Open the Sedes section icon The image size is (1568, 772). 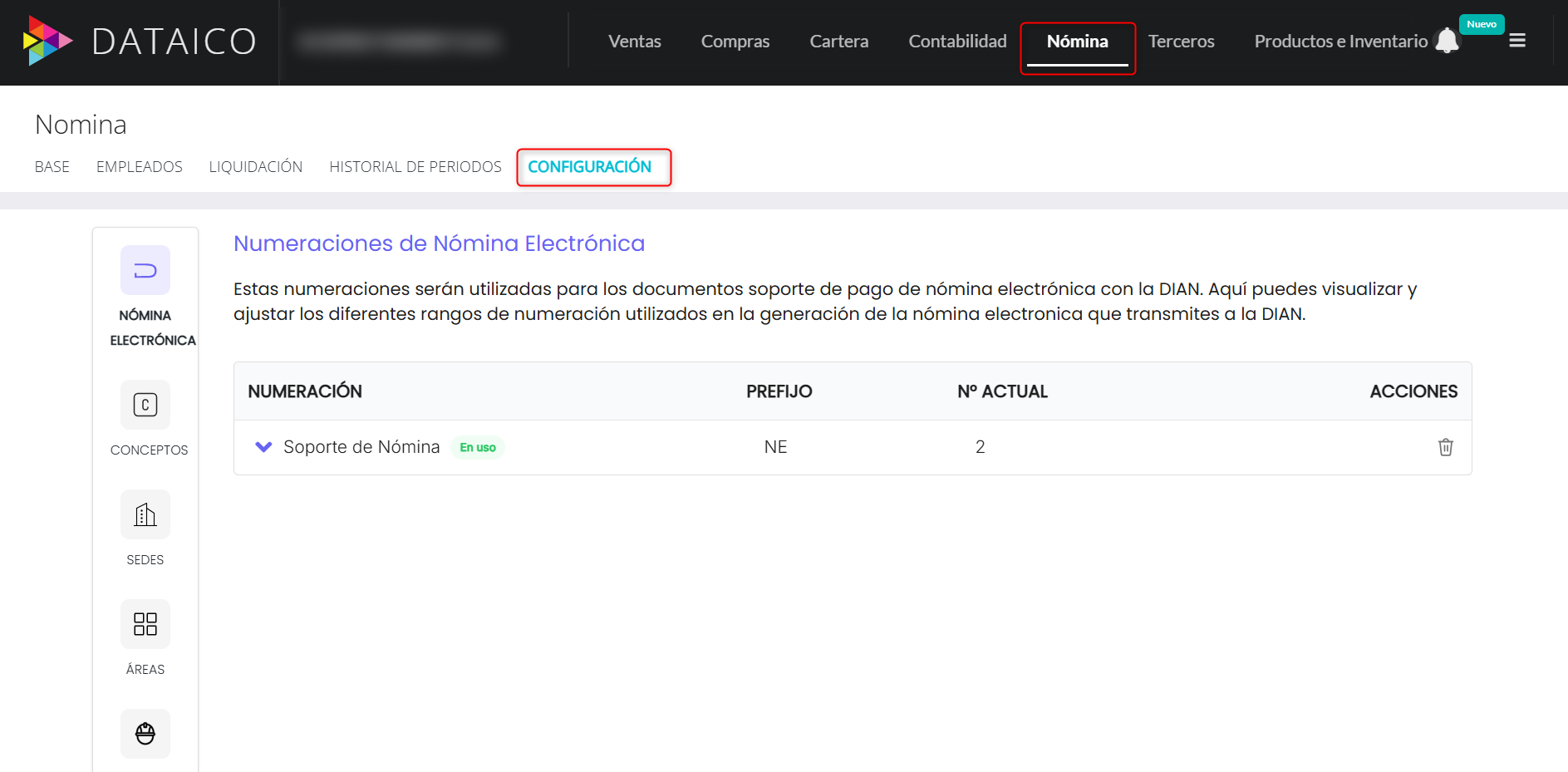tap(145, 514)
